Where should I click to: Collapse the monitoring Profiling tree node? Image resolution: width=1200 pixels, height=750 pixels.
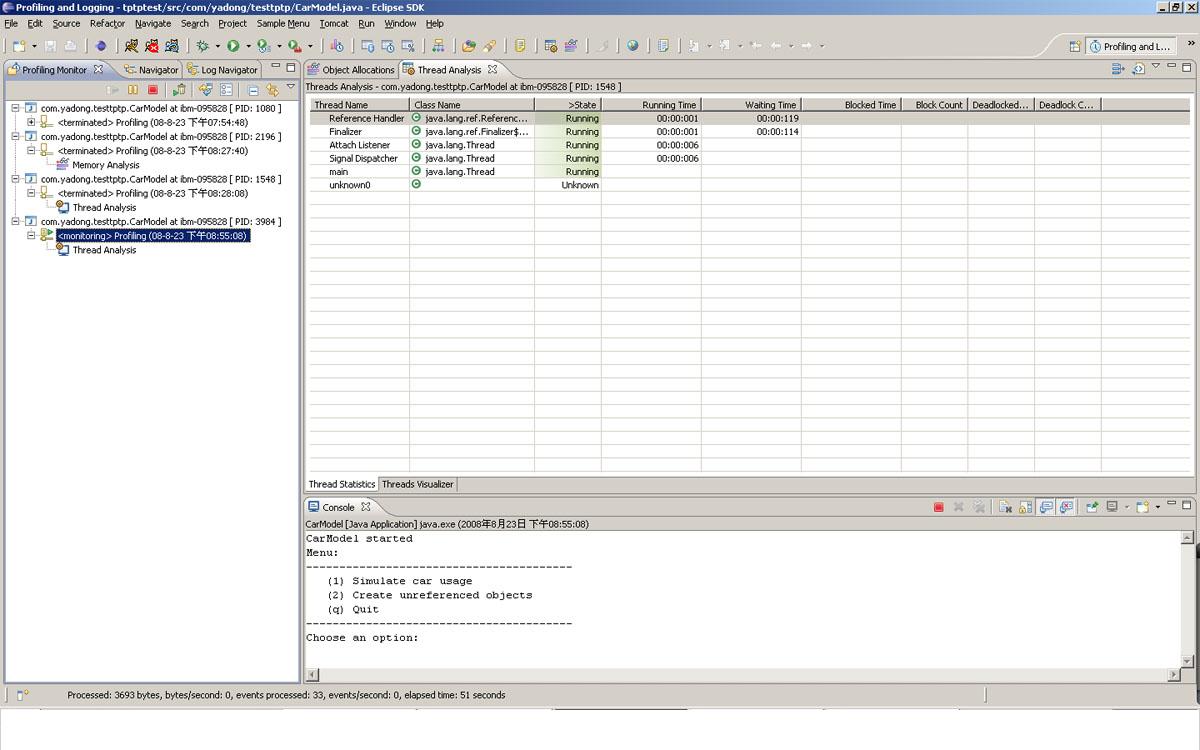(x=31, y=236)
